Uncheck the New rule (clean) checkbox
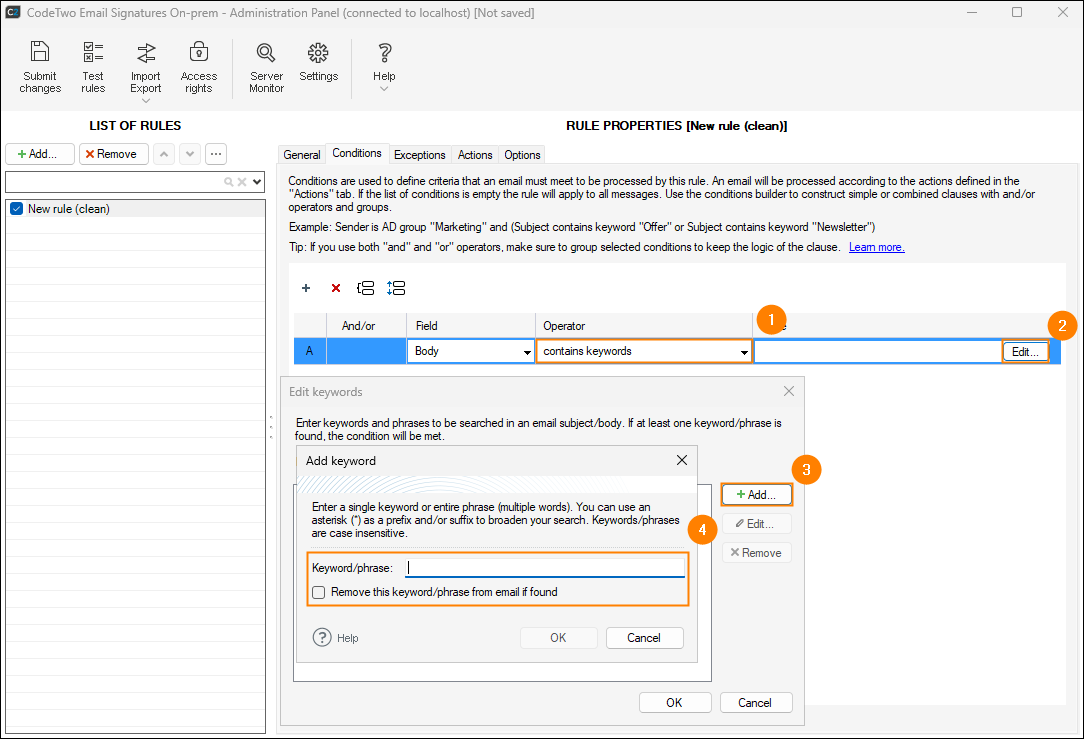Screen dimensions: 1084x739 click(x=16, y=209)
